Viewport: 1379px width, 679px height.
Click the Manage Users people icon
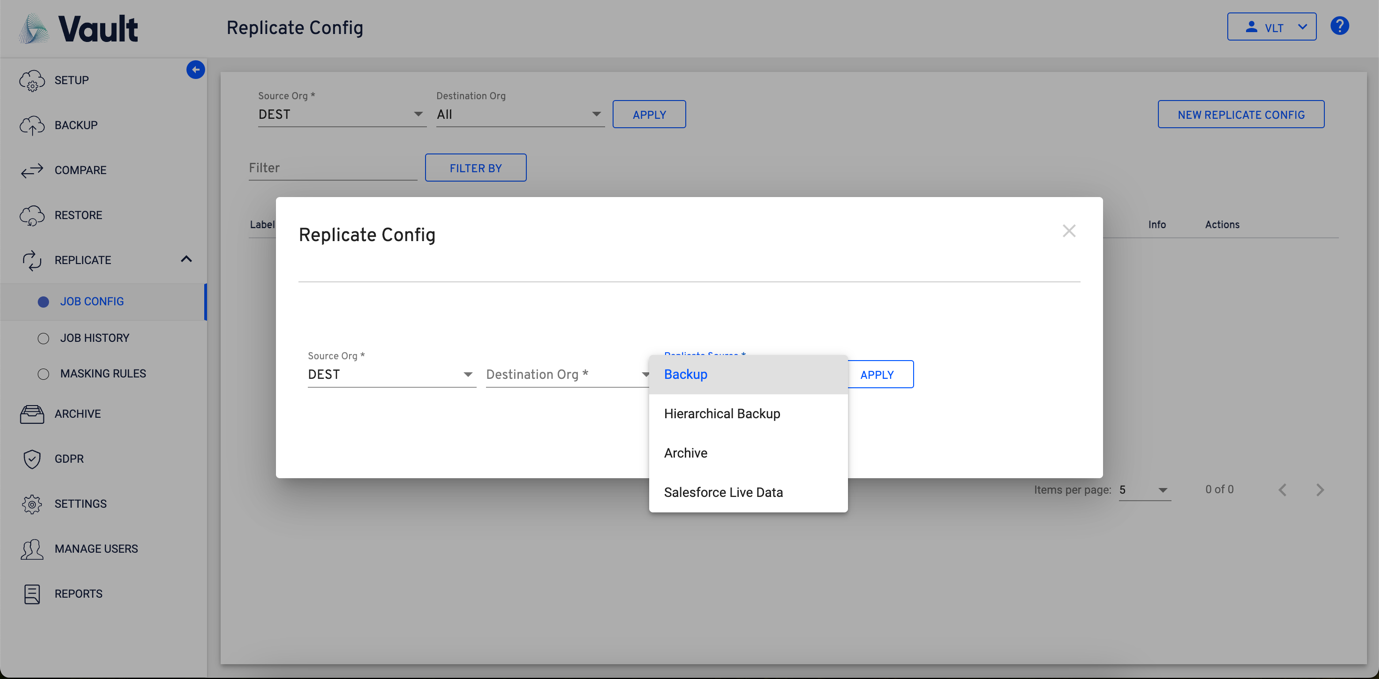tap(32, 549)
